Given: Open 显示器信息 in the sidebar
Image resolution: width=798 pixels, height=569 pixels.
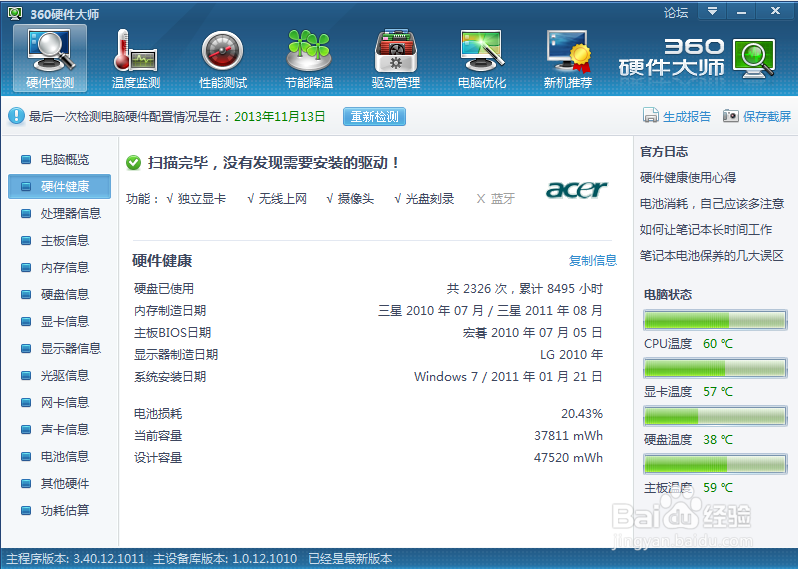Looking at the screenshot, I should [60, 348].
